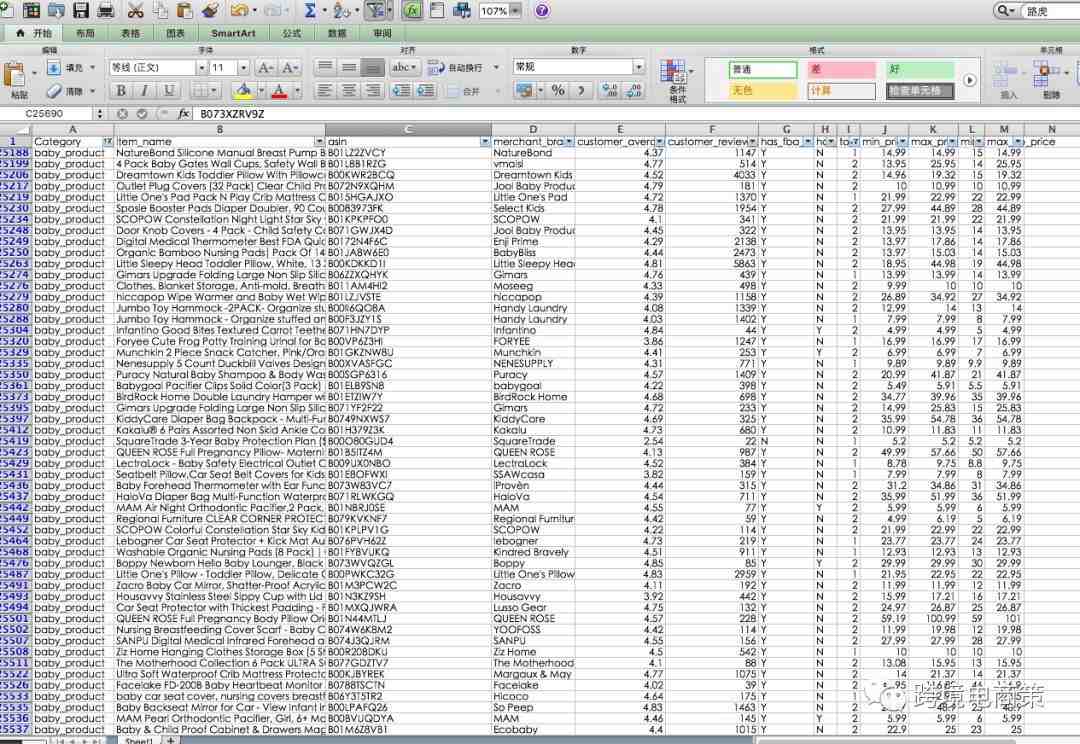Click the increase font size button
The height and width of the screenshot is (744, 1080).
[x=265, y=68]
